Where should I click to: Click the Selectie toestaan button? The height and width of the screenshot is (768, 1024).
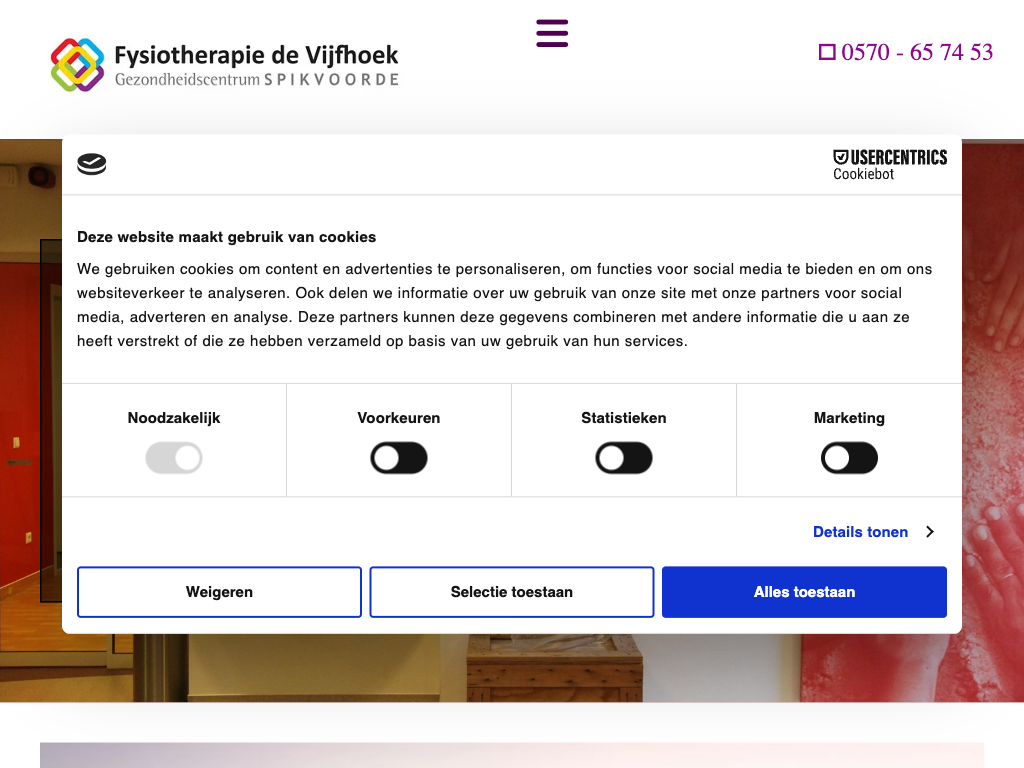(512, 592)
